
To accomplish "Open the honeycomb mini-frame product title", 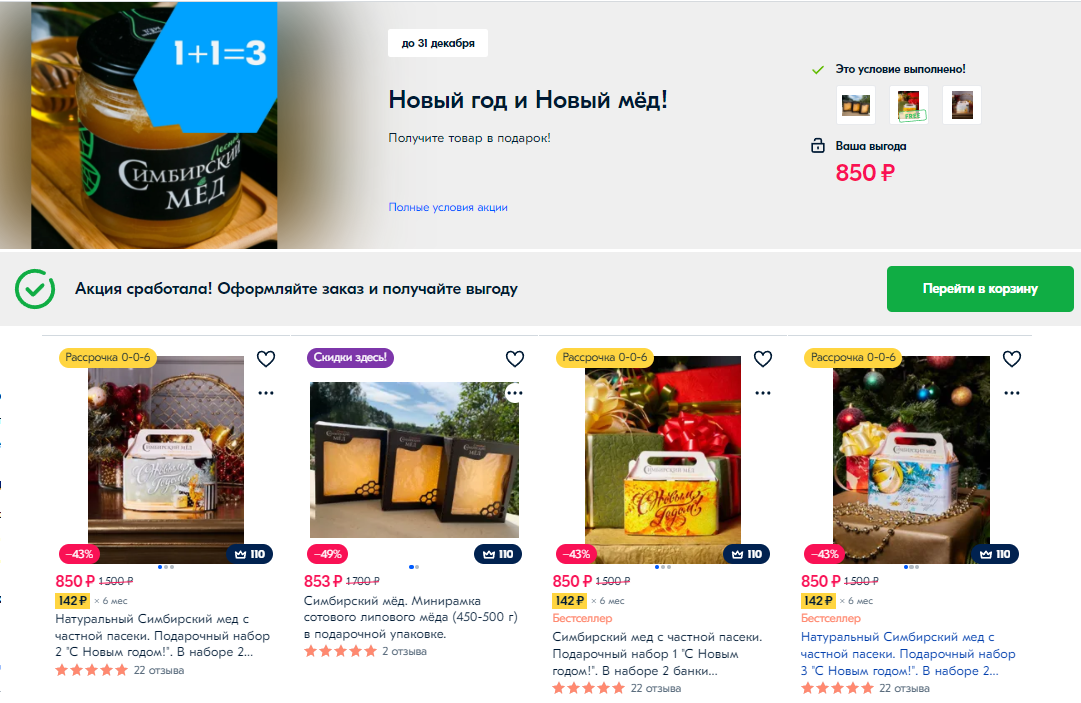I will (x=410, y=617).
